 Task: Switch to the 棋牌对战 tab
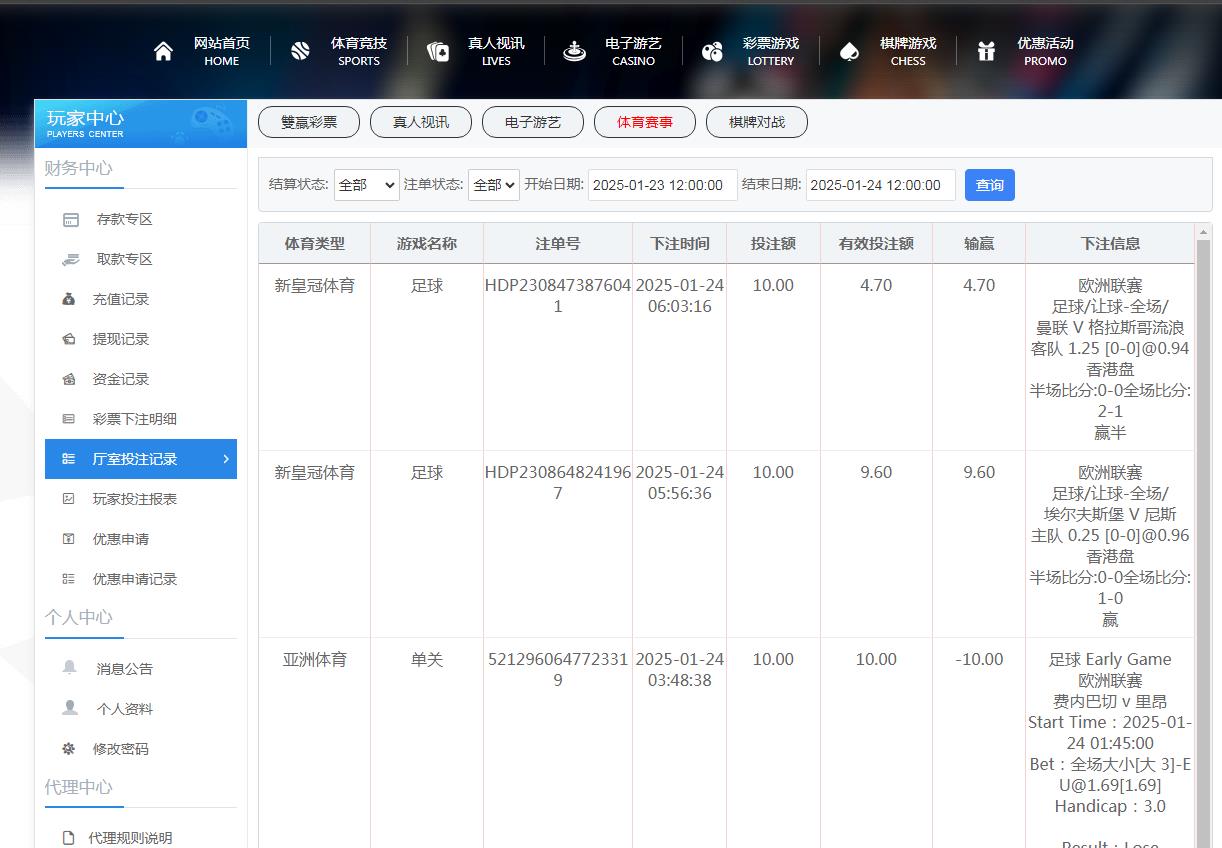point(756,121)
